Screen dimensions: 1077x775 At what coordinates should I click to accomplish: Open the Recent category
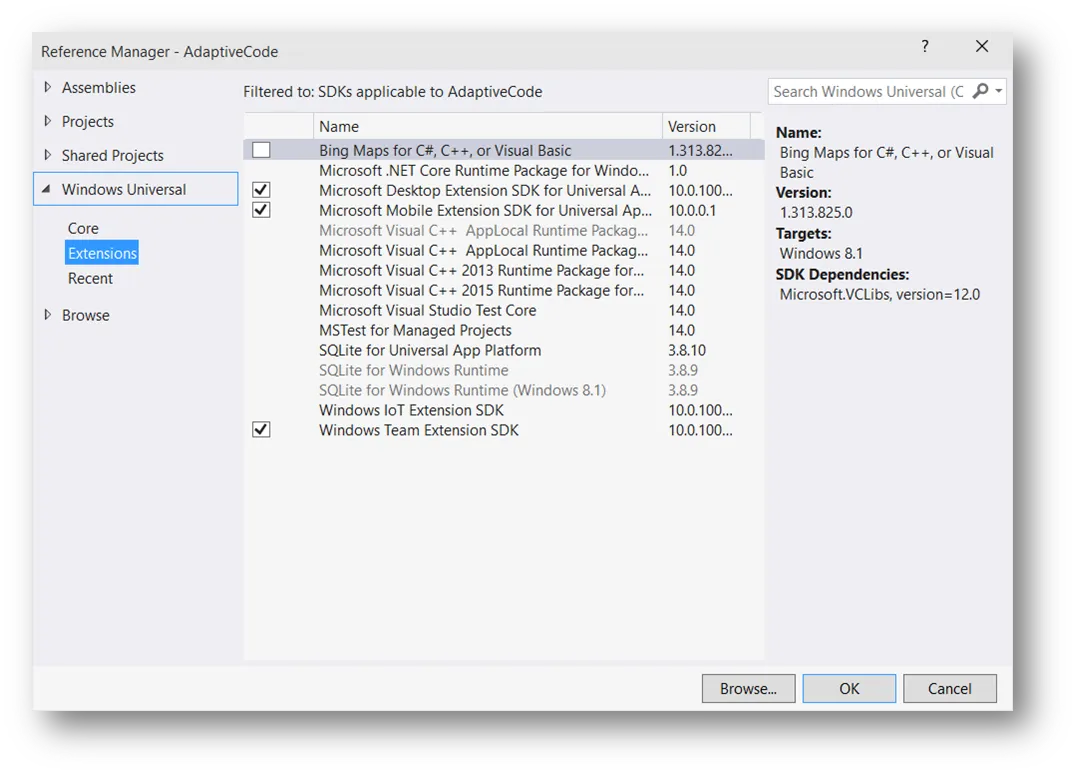coord(90,278)
